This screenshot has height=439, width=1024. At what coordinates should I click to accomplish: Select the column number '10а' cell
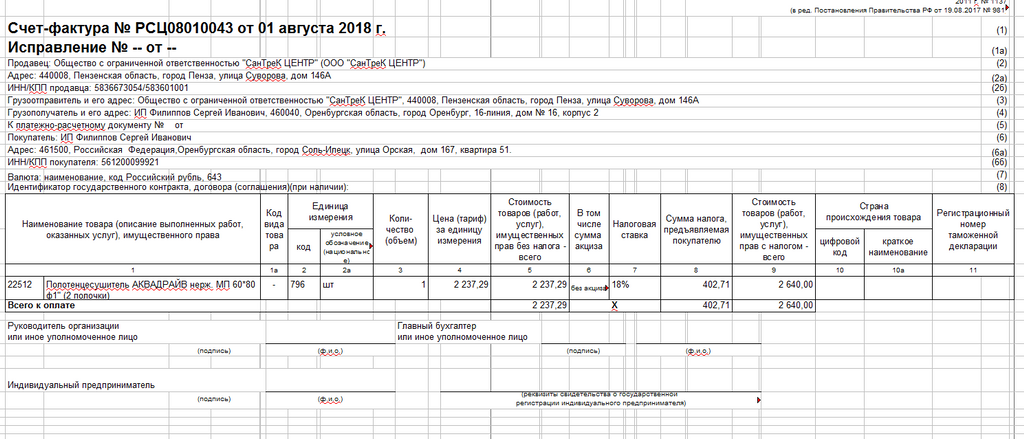[897, 270]
